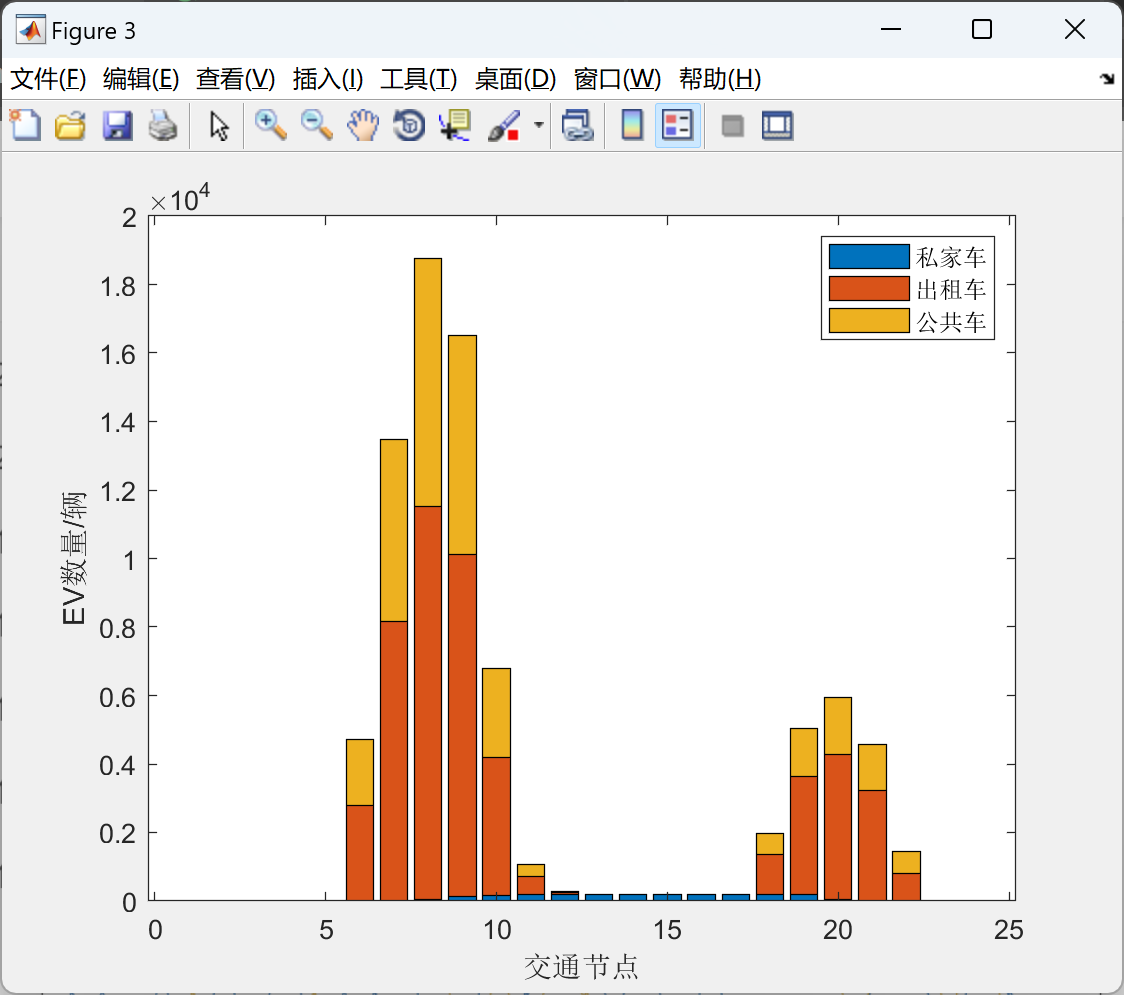This screenshot has height=995, width=1124.
Task: Open the 文件(F) menu
Action: click(48, 79)
